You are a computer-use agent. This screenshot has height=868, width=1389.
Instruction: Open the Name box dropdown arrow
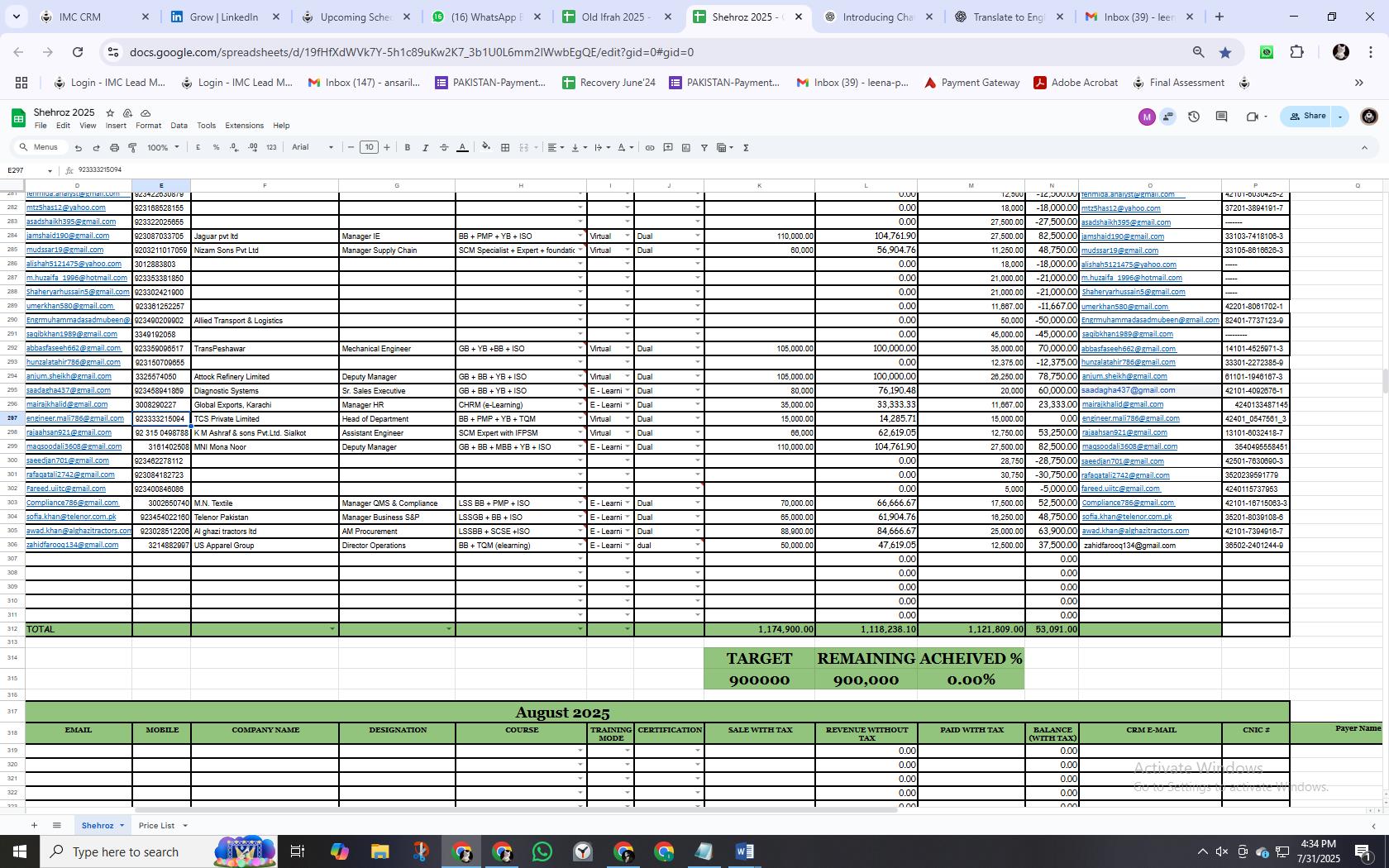tap(50, 170)
